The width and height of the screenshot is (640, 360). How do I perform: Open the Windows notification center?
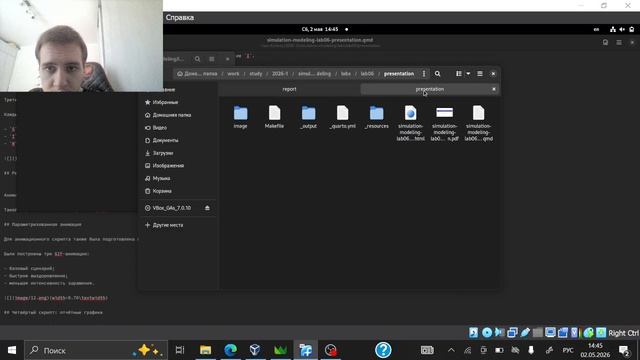click(624, 350)
